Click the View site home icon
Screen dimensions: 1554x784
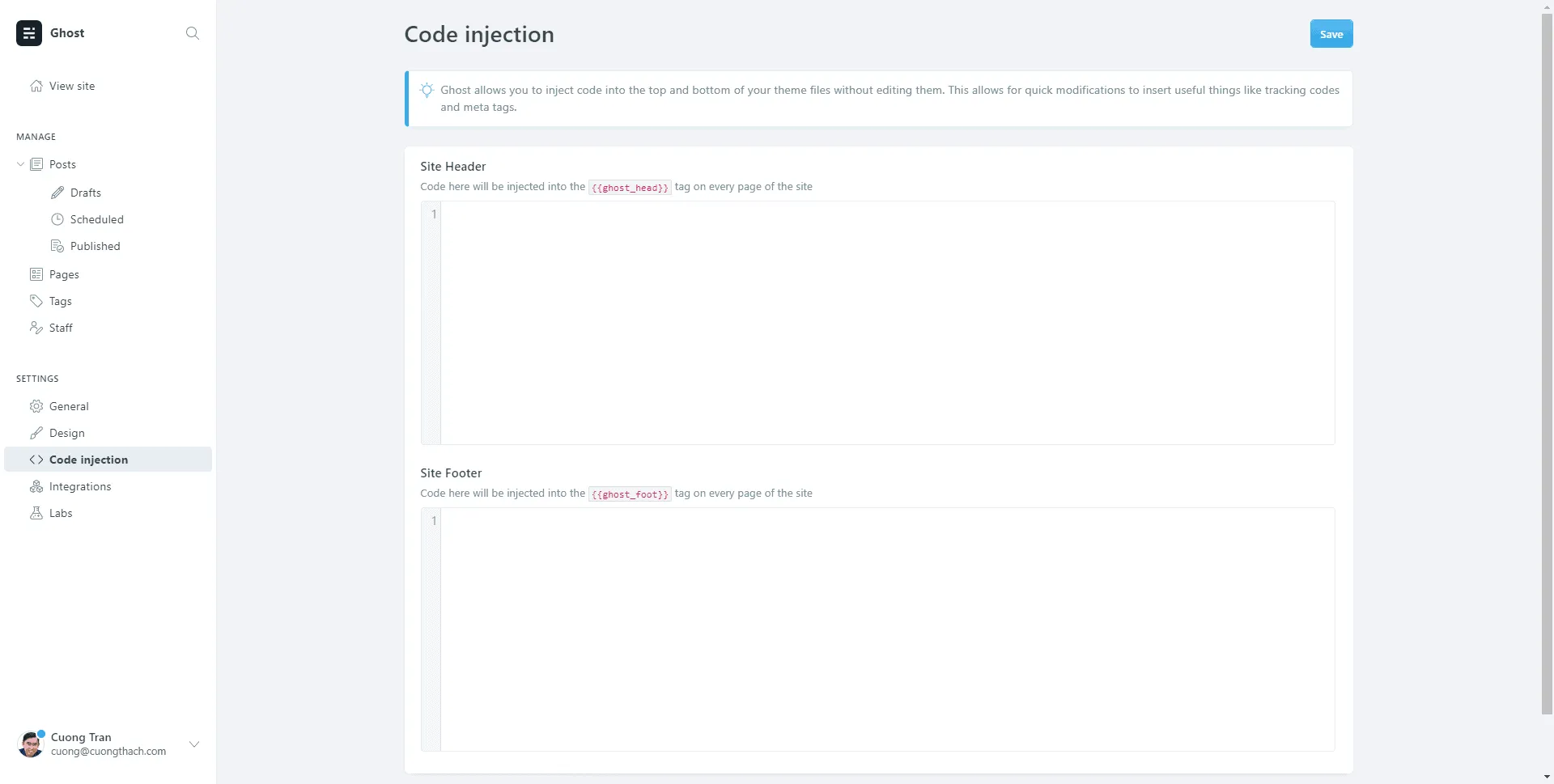pos(36,86)
